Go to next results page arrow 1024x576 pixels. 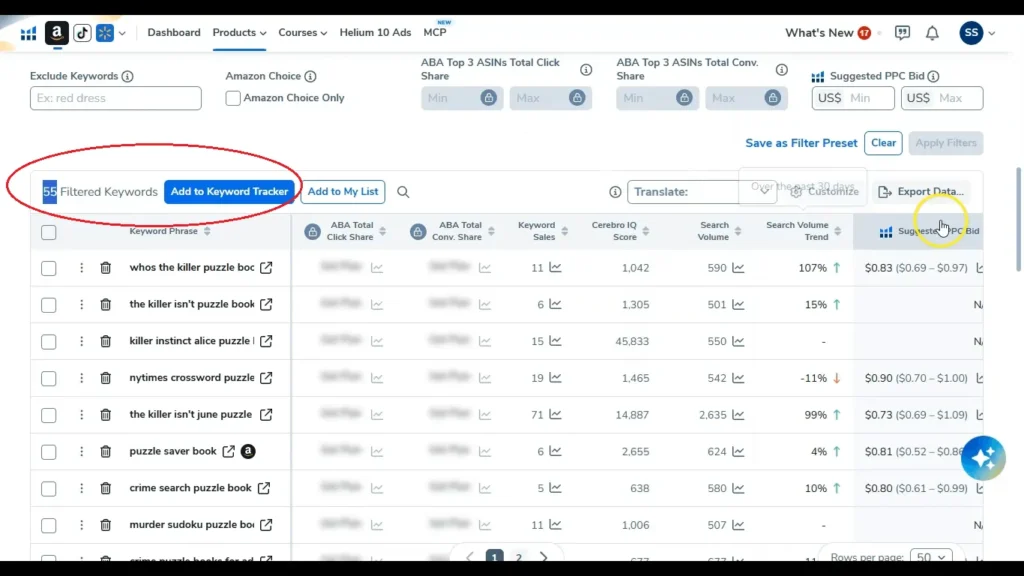[x=544, y=558]
